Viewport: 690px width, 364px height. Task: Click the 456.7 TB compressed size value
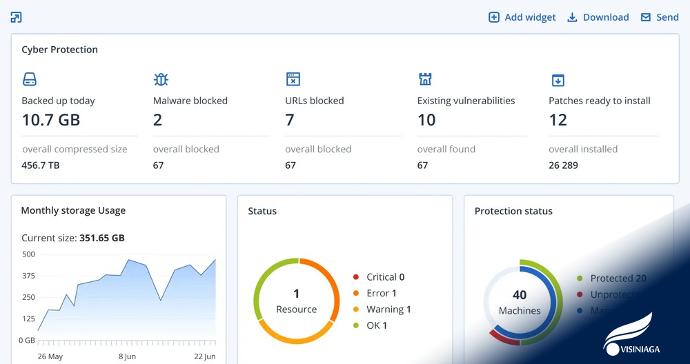tap(40, 165)
